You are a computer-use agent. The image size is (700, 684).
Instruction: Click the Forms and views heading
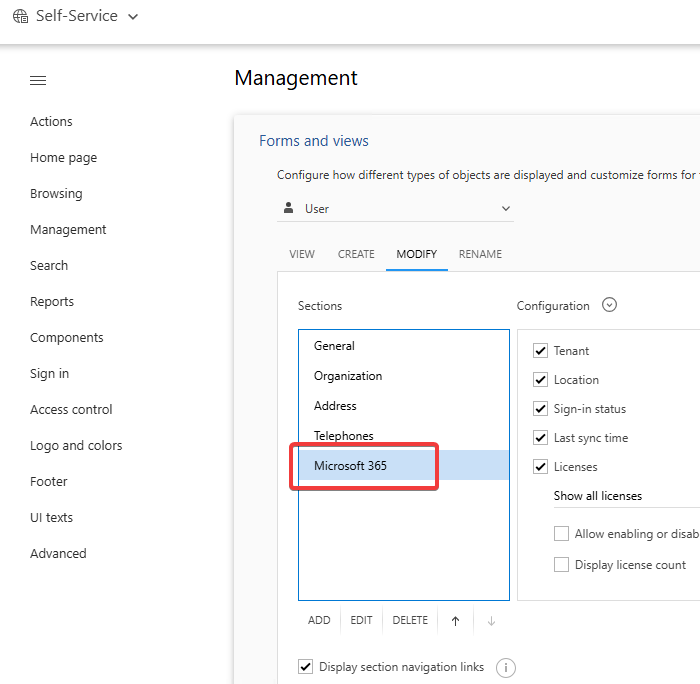[x=314, y=141]
